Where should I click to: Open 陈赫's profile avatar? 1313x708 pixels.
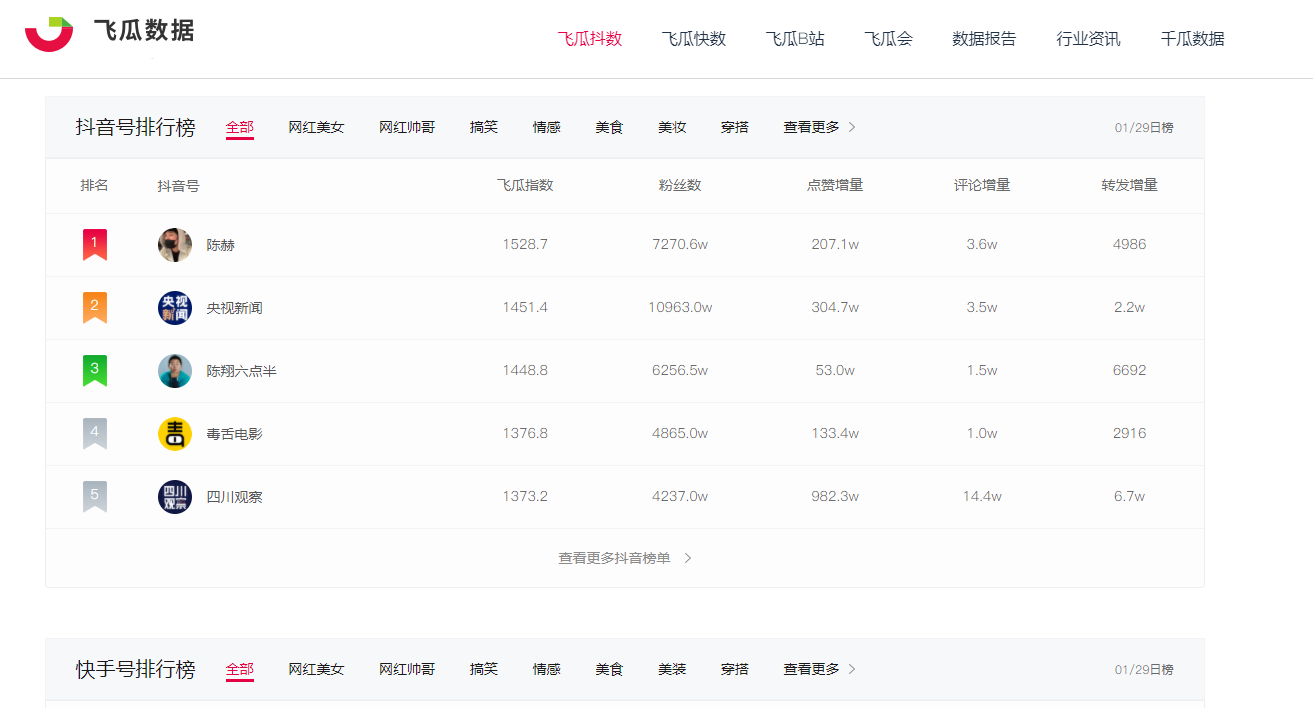pos(175,245)
